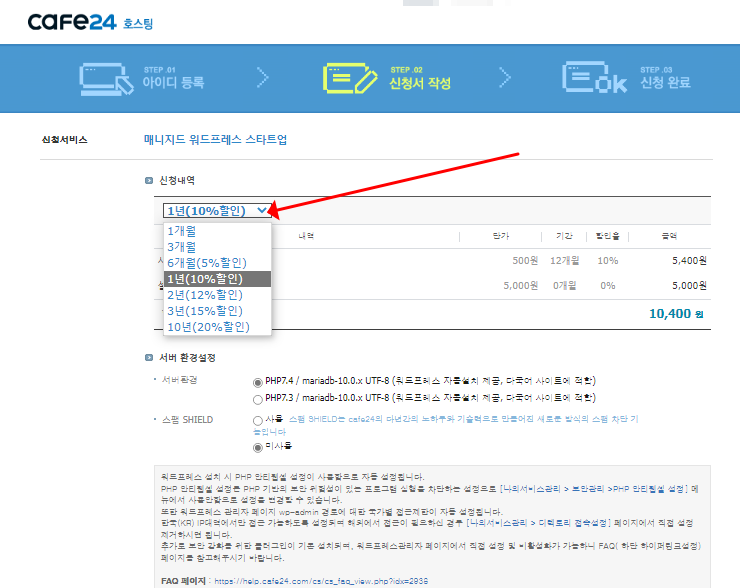
Task: Open the help.cafe24.com FAQ page URL
Action: (321, 581)
